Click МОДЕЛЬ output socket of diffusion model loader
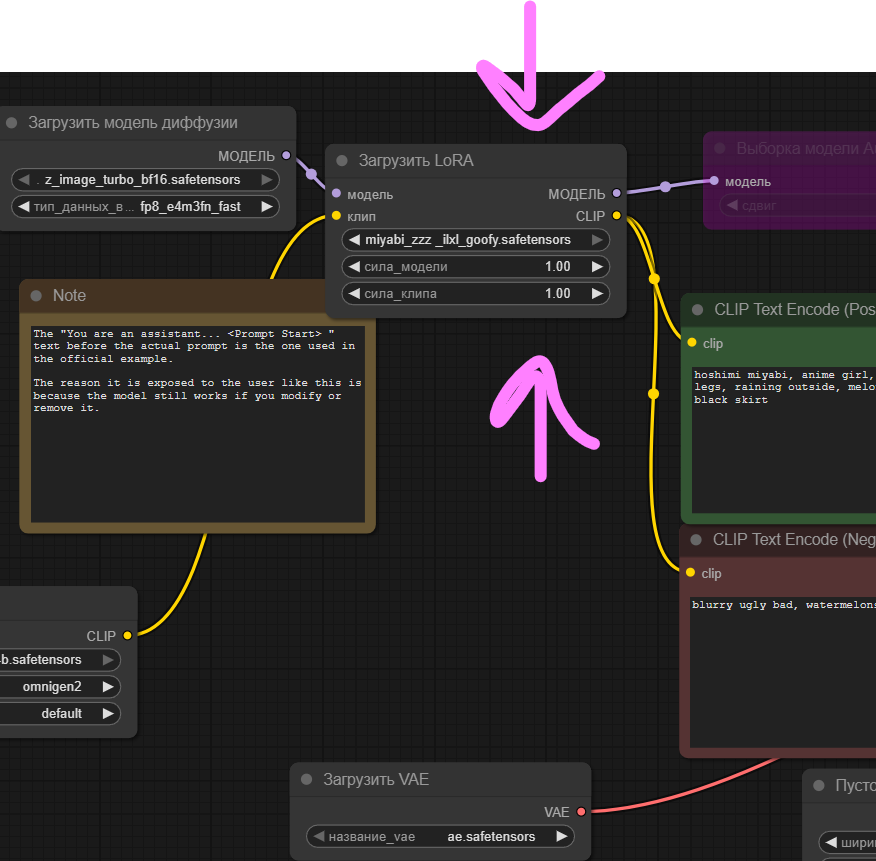 click(x=286, y=155)
